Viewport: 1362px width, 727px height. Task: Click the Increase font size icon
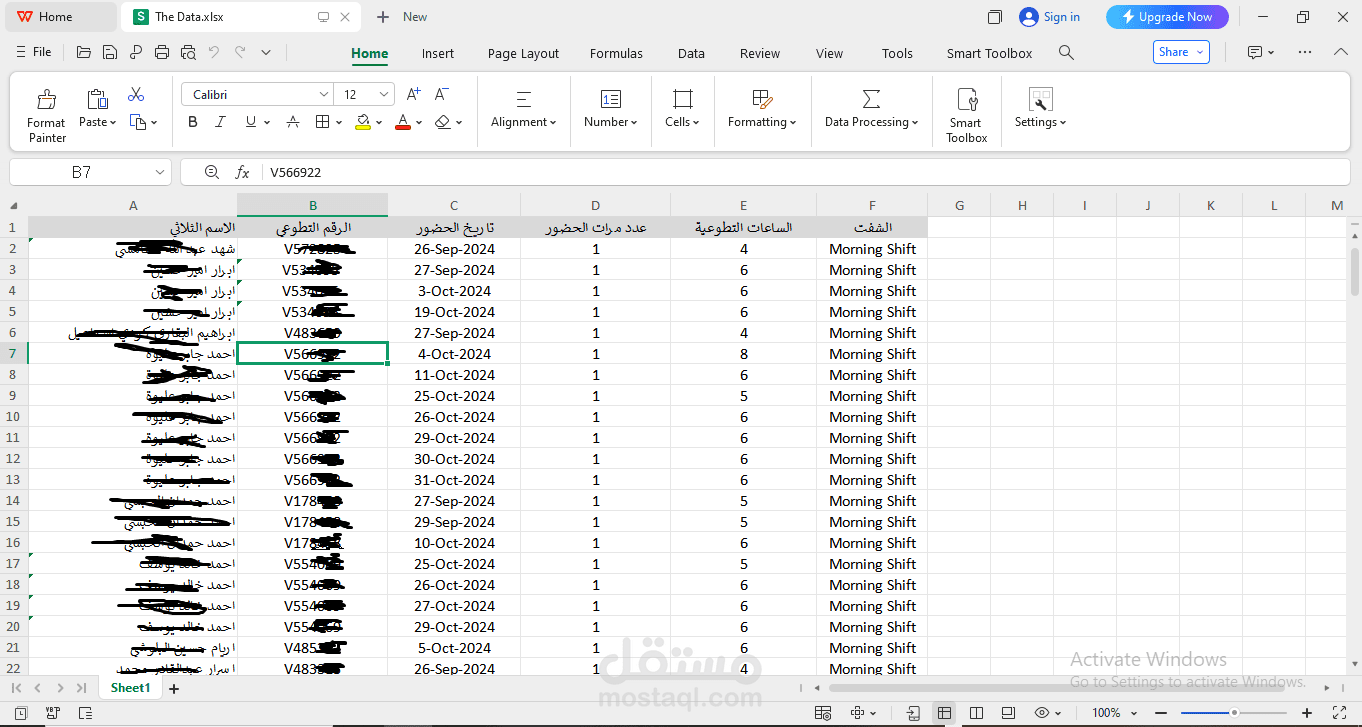point(413,94)
